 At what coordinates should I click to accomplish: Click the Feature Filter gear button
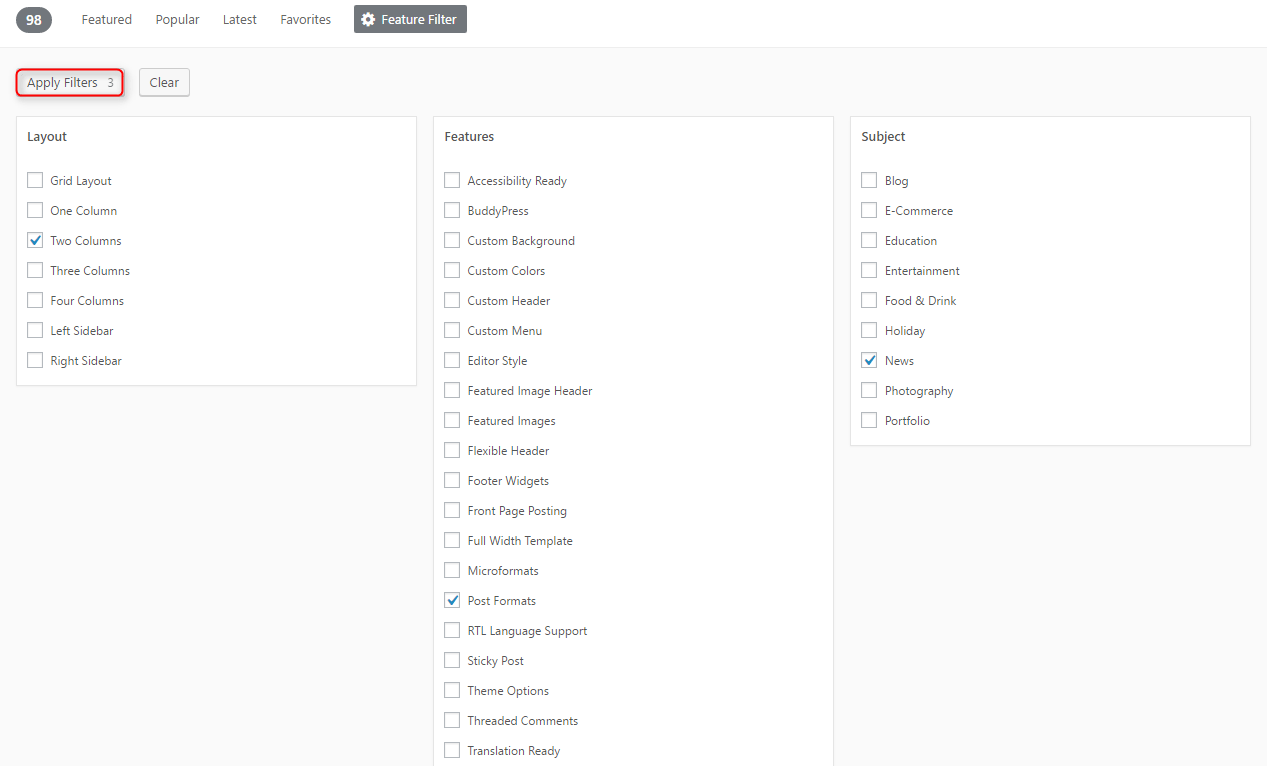pos(410,19)
